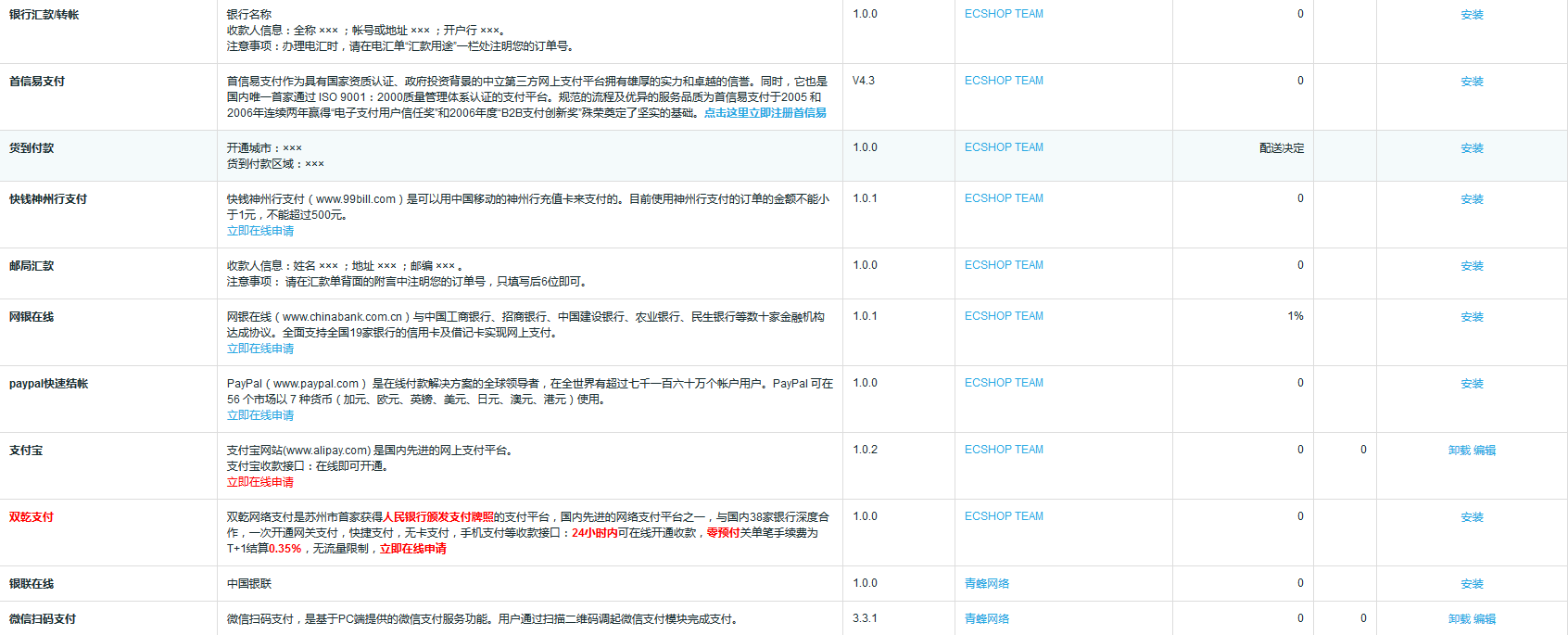
Task: Open red 立即在线申请 link under 支付宝 description
Action: pos(260,482)
